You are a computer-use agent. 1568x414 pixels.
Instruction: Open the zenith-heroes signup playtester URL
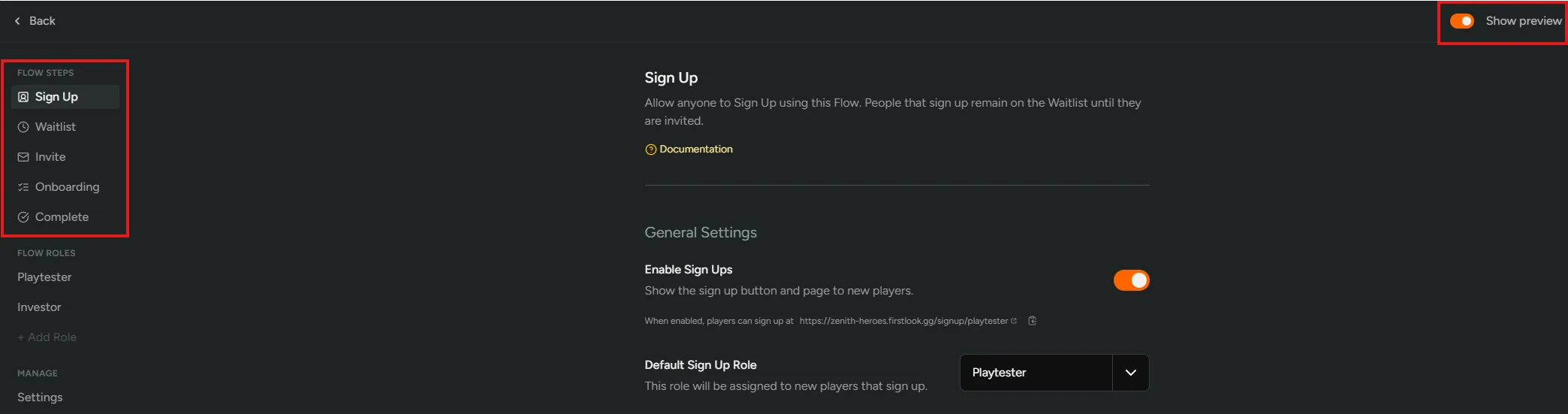[x=903, y=321]
